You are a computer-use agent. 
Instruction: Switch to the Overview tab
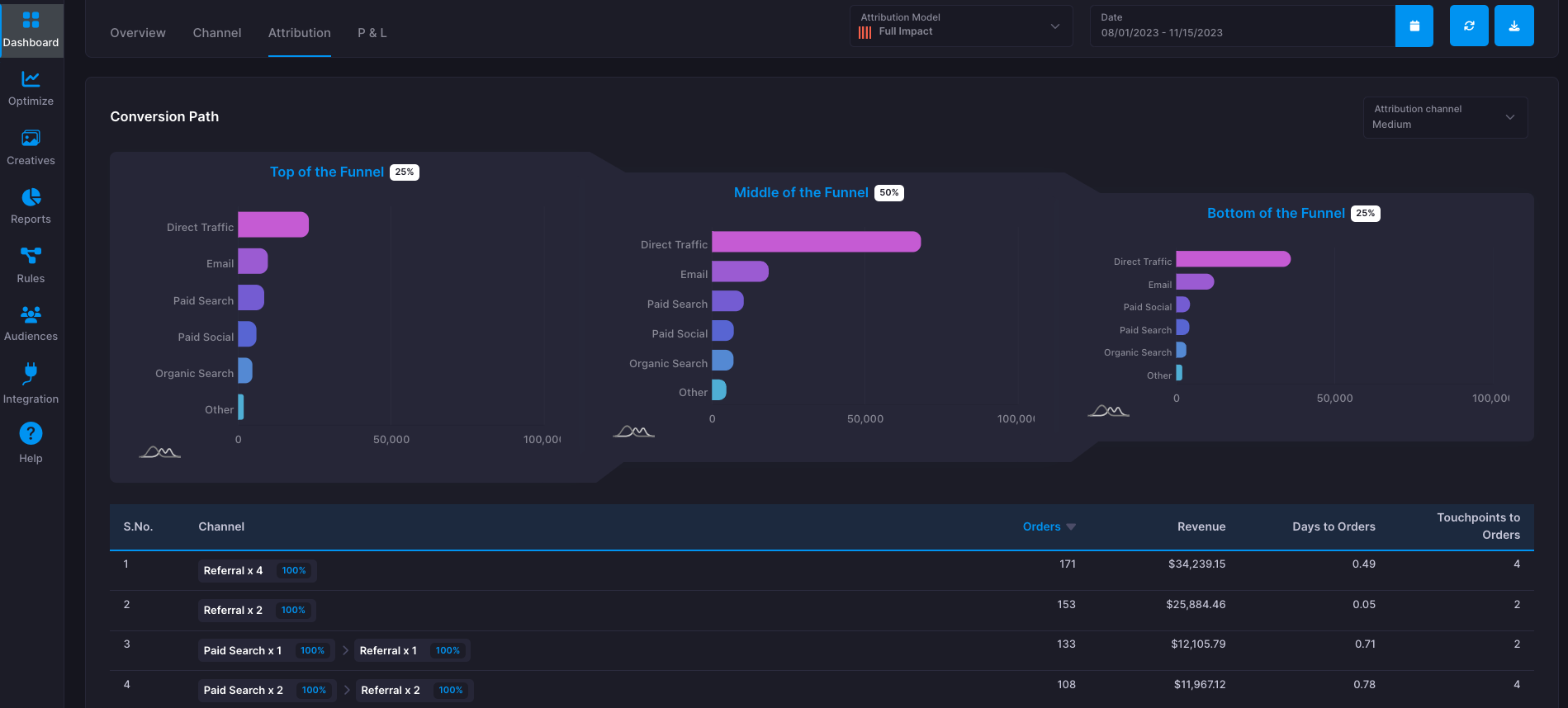[138, 33]
